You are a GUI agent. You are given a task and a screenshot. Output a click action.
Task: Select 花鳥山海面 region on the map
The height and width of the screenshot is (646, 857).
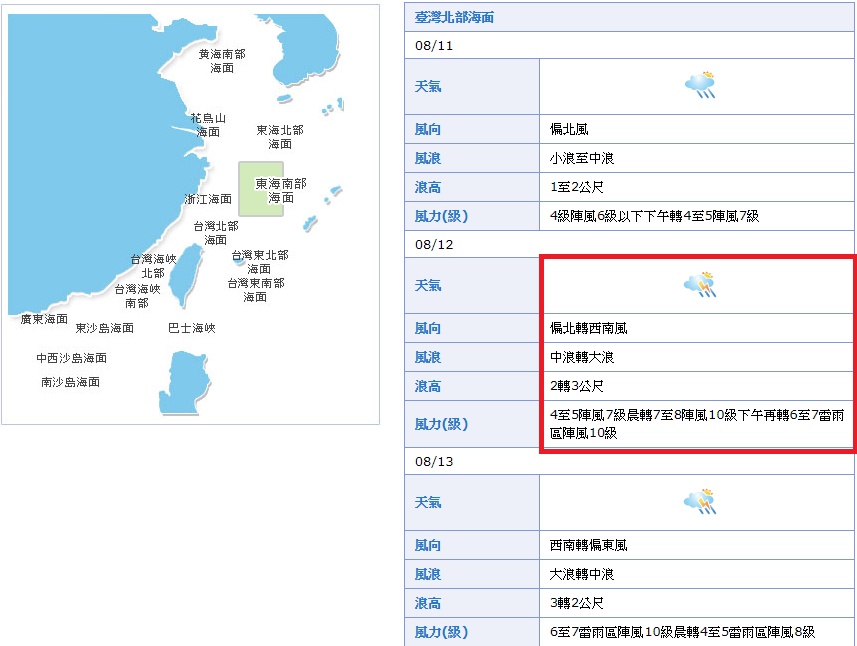coord(208,125)
